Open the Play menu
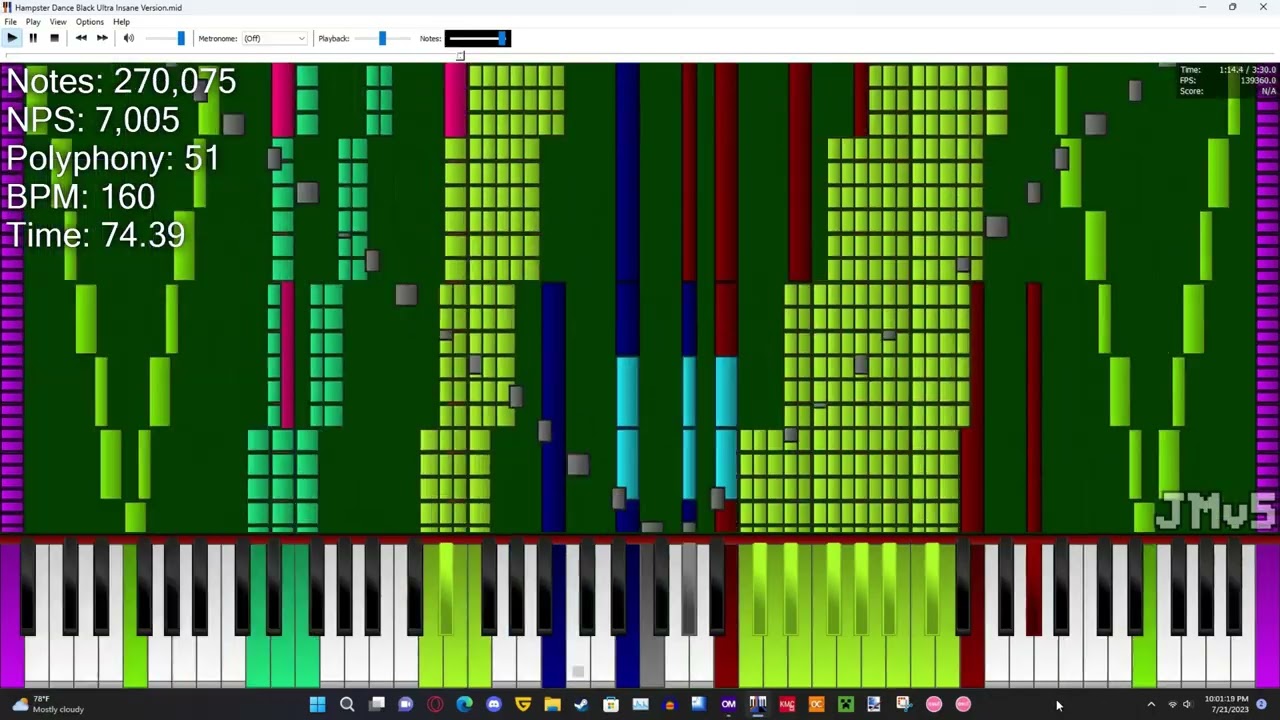Screen dimensions: 1280x720 tap(33, 22)
